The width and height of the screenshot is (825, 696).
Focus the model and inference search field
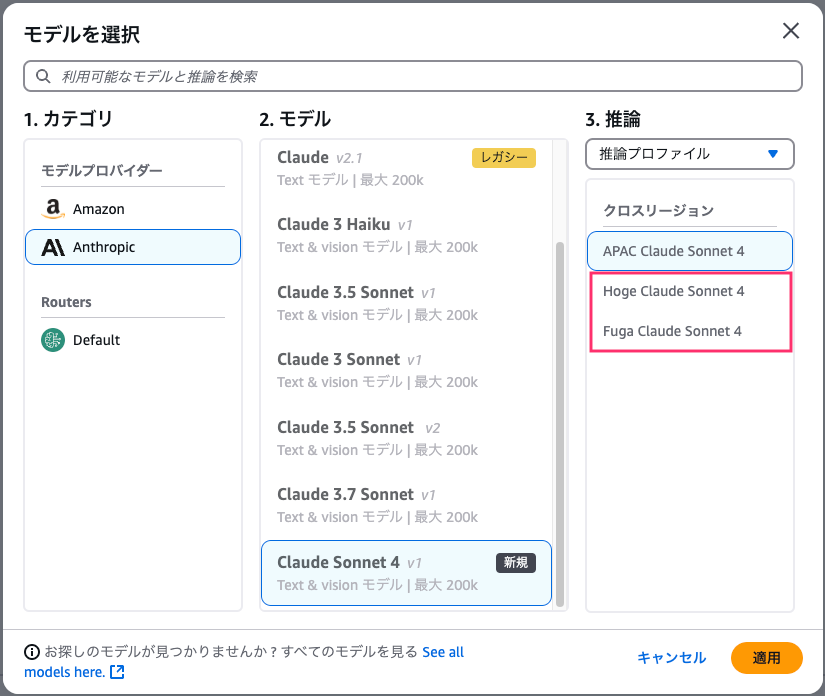point(412,76)
